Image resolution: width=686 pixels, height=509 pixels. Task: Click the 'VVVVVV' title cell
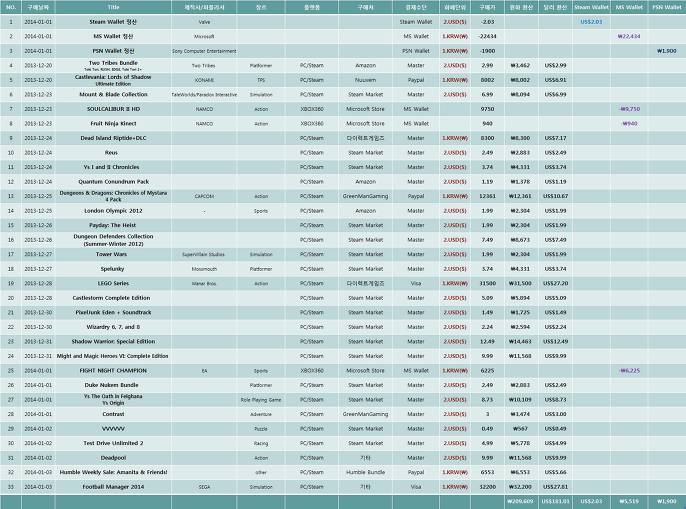pyautogui.click(x=113, y=428)
